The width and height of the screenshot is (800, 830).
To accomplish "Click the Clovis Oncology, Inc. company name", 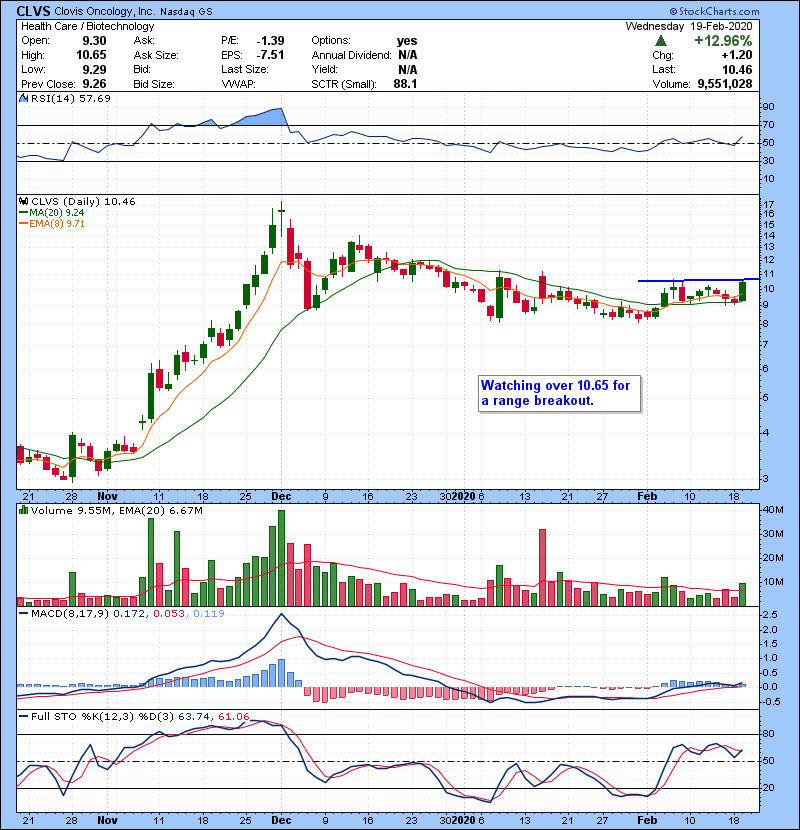I will [x=105, y=12].
